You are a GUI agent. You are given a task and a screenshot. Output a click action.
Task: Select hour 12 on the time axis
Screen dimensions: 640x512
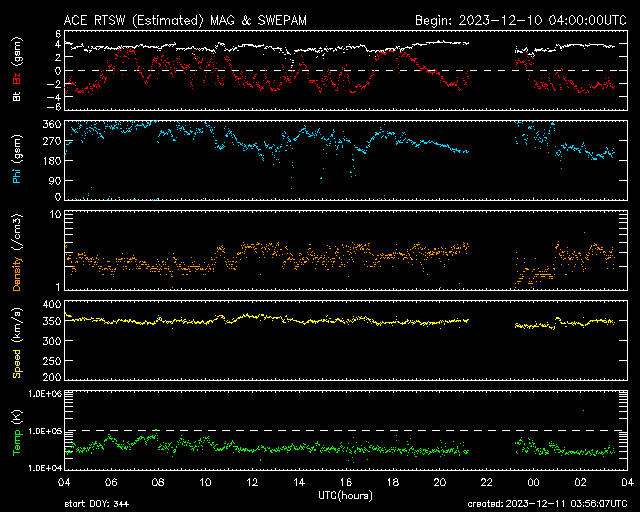[x=252, y=482]
